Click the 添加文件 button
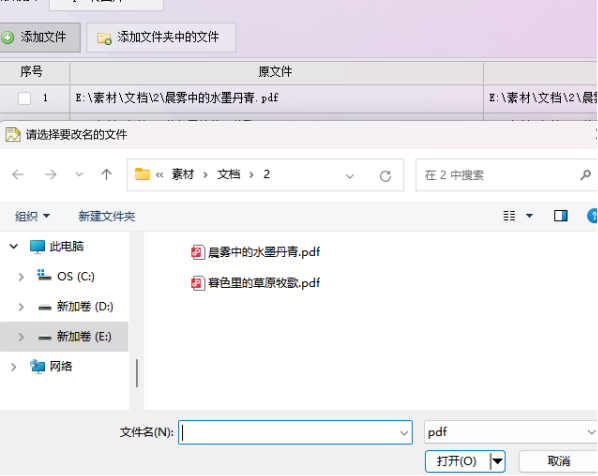 (x=40, y=37)
